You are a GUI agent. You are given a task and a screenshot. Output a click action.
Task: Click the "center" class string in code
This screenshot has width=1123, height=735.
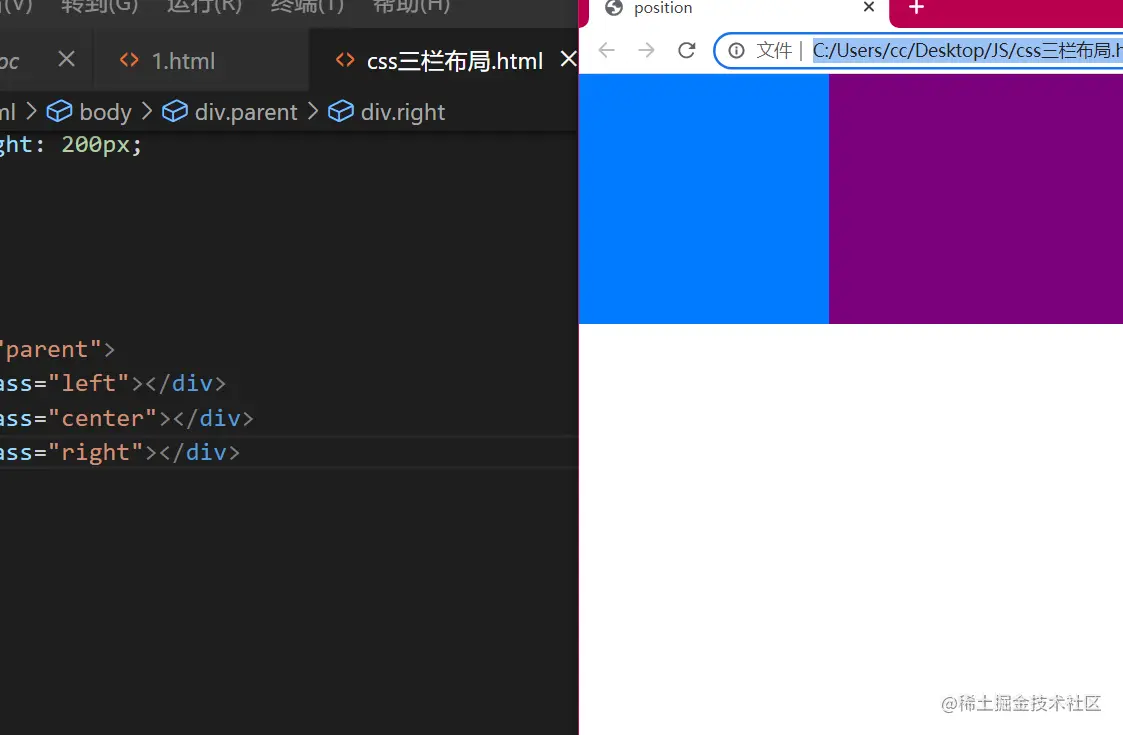pos(102,418)
